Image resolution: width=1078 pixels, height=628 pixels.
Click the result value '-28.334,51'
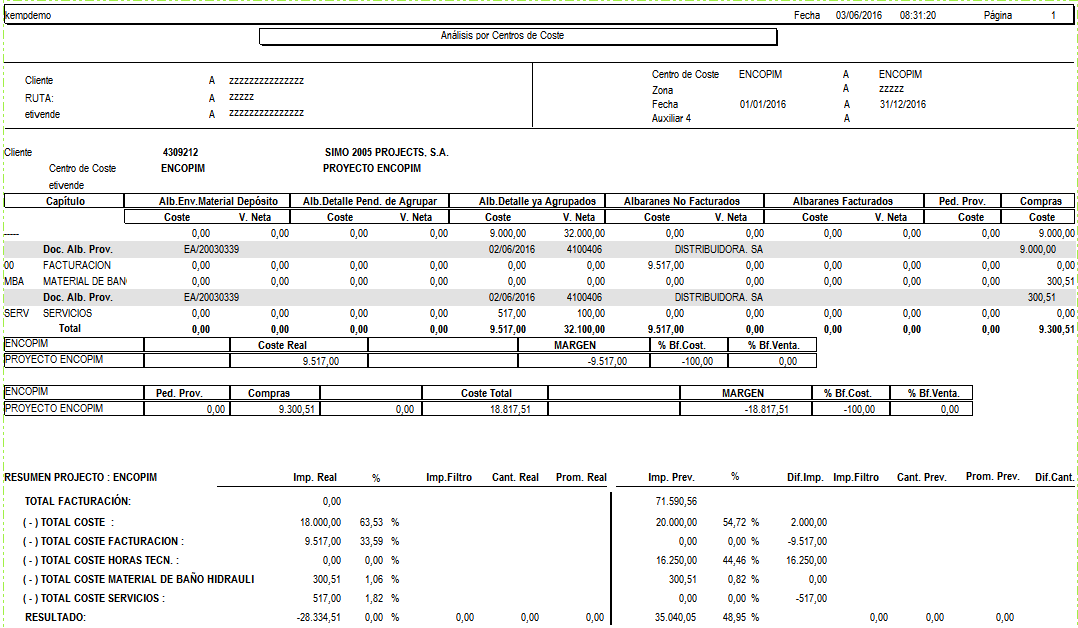tap(318, 618)
